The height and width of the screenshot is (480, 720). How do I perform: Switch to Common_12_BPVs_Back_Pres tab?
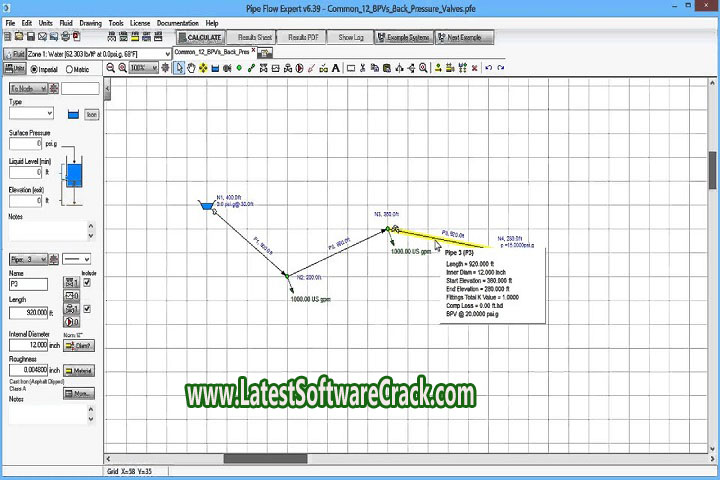[212, 52]
